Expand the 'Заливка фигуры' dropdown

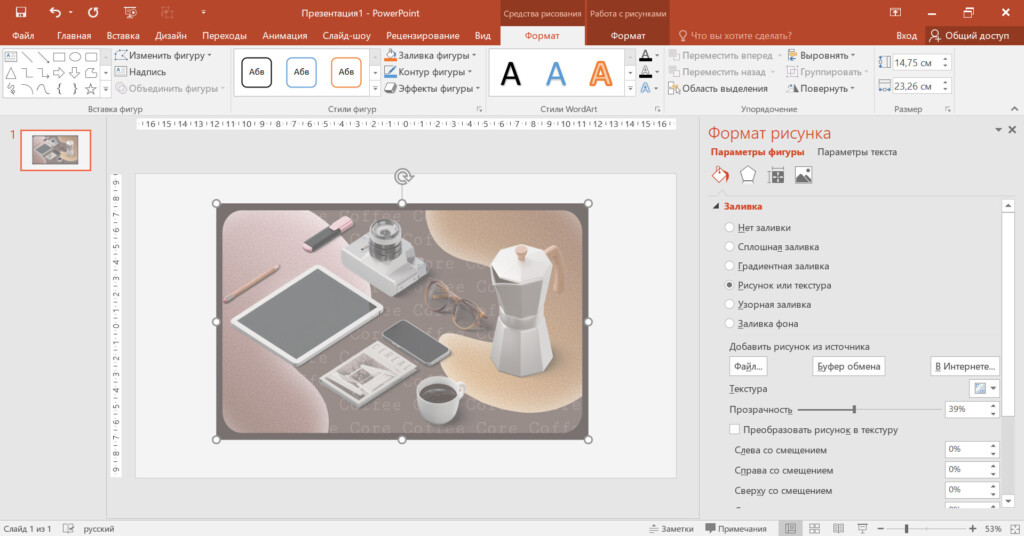pos(431,56)
